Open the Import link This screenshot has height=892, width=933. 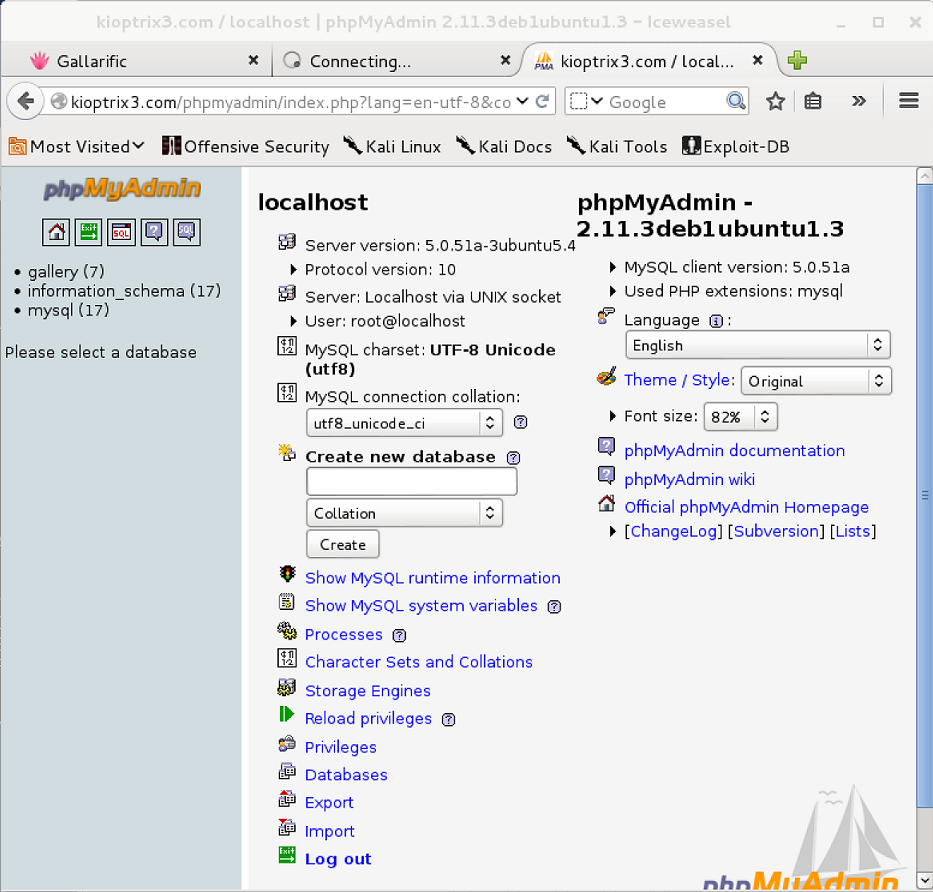(x=330, y=831)
